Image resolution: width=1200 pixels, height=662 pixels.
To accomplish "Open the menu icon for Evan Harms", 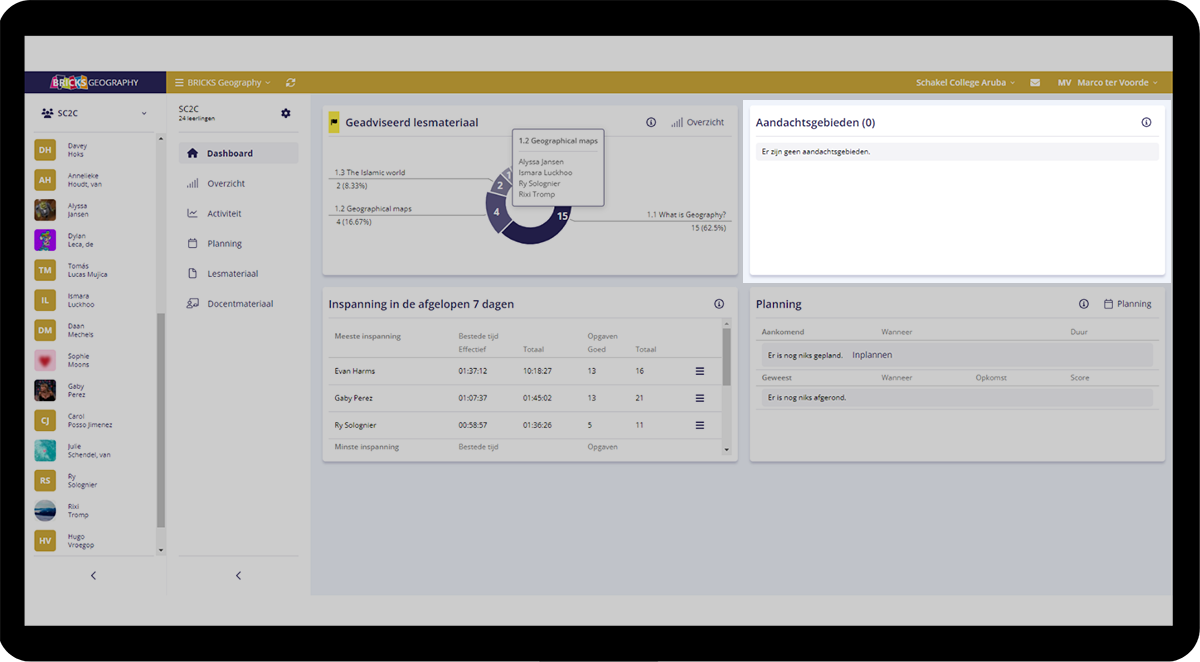I will click(x=699, y=371).
